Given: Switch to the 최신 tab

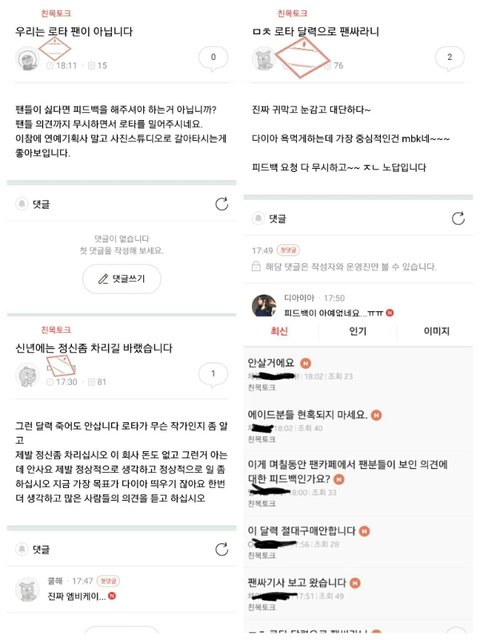Looking at the screenshot, I should [279, 331].
